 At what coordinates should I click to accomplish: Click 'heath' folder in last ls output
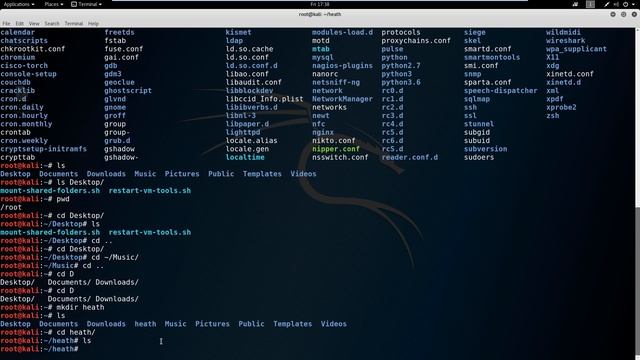point(145,324)
